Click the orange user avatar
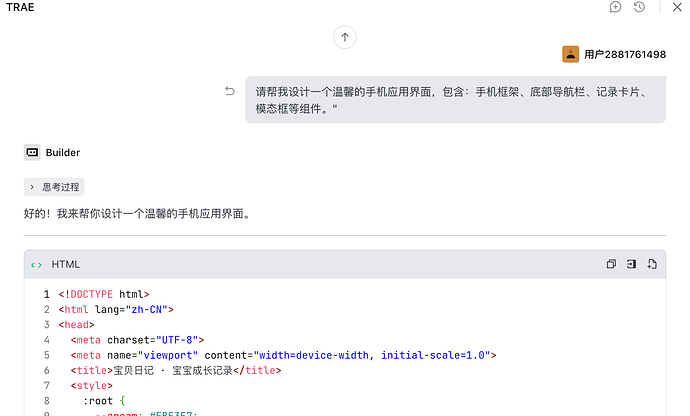The width and height of the screenshot is (690, 416). 570,55
